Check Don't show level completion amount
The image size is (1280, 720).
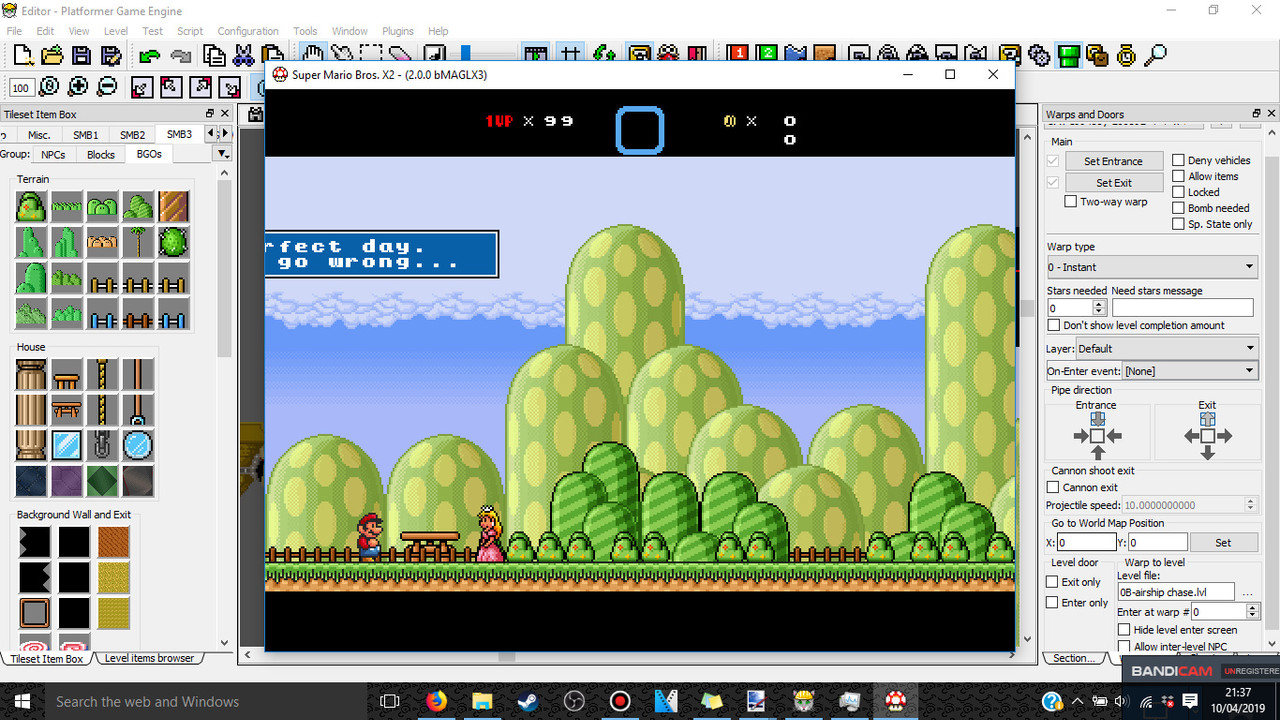pos(1053,325)
